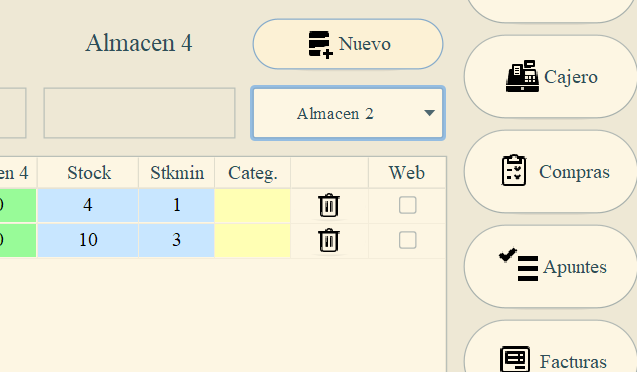Select yellow category cell in first row

coord(252,205)
